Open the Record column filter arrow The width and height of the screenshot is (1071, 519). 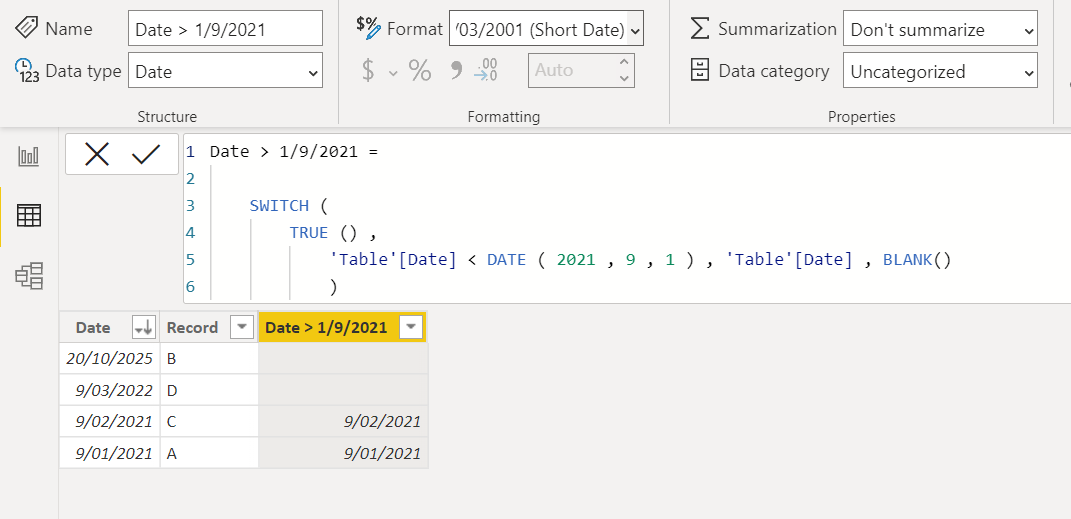click(x=242, y=328)
